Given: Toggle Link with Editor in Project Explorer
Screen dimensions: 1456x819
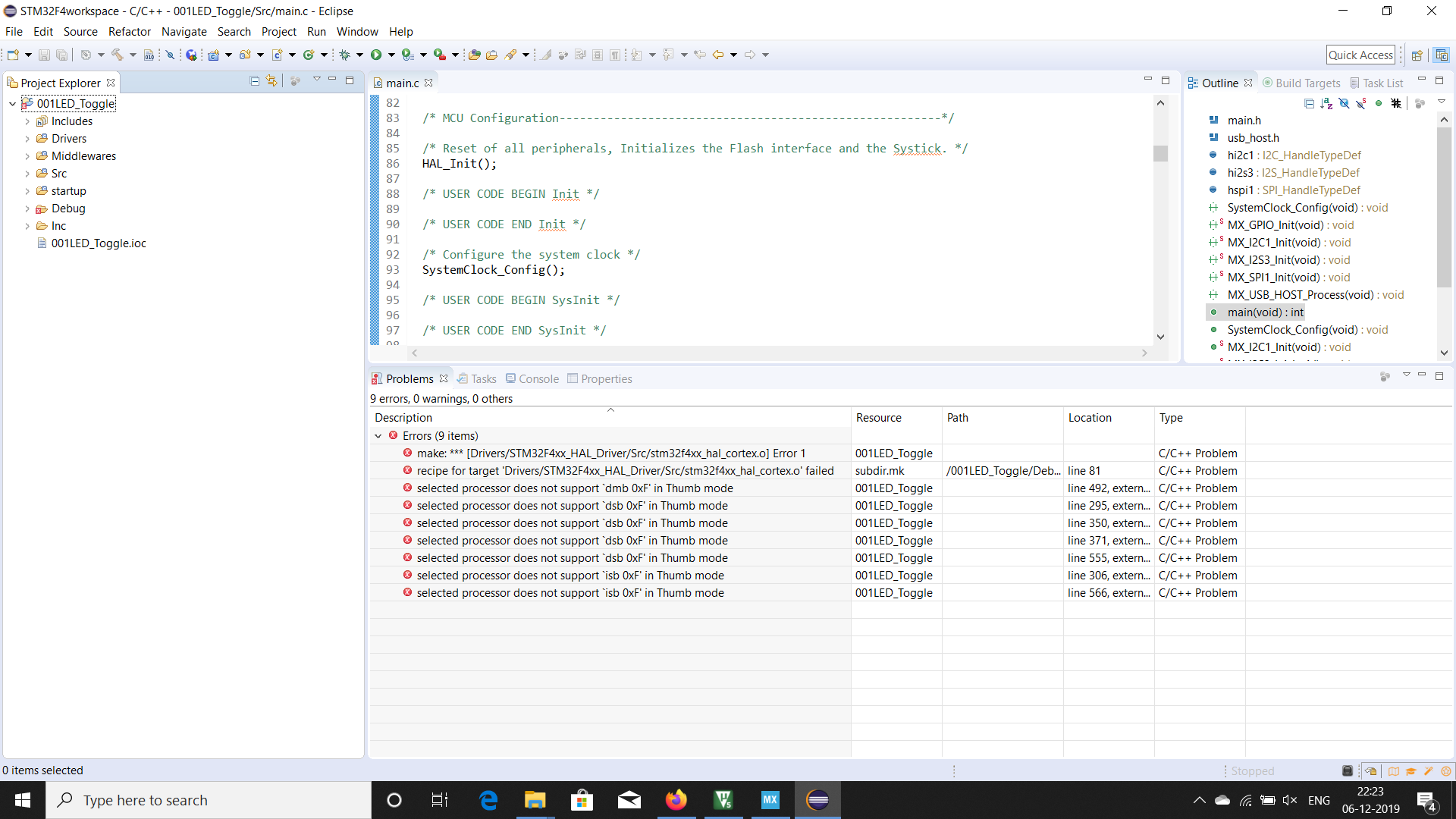Looking at the screenshot, I should click(x=271, y=81).
